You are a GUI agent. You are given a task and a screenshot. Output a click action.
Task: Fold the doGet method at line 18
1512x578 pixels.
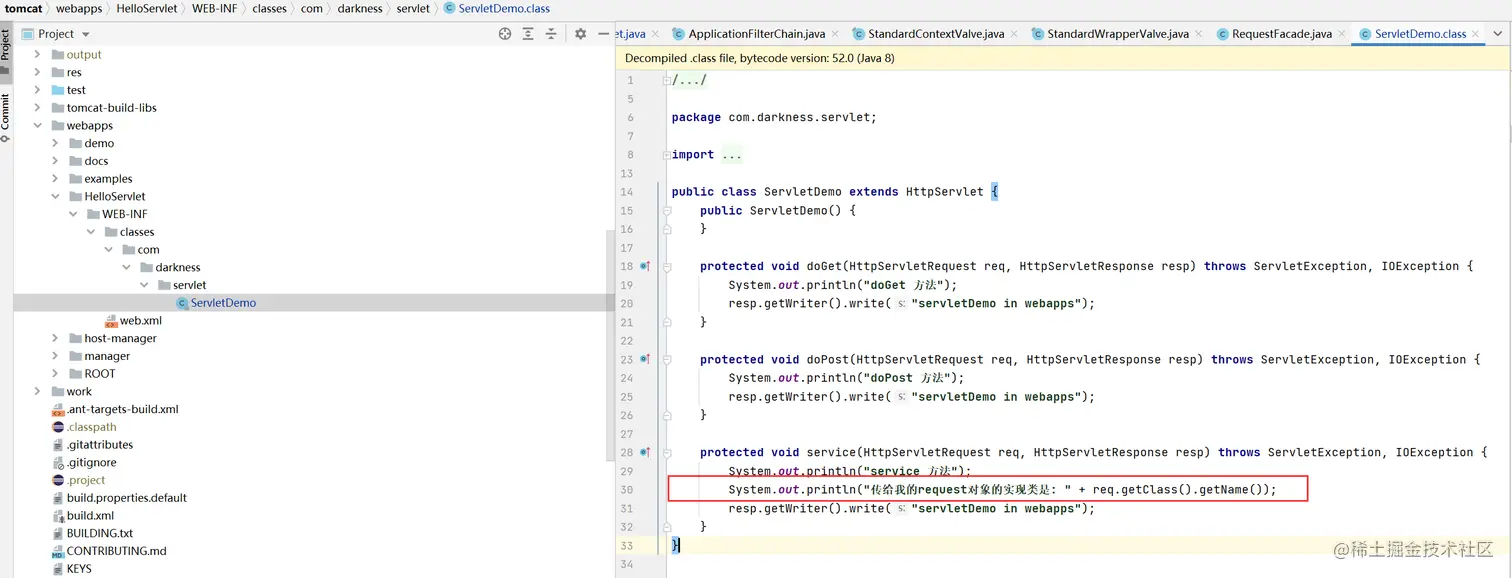(x=666, y=266)
